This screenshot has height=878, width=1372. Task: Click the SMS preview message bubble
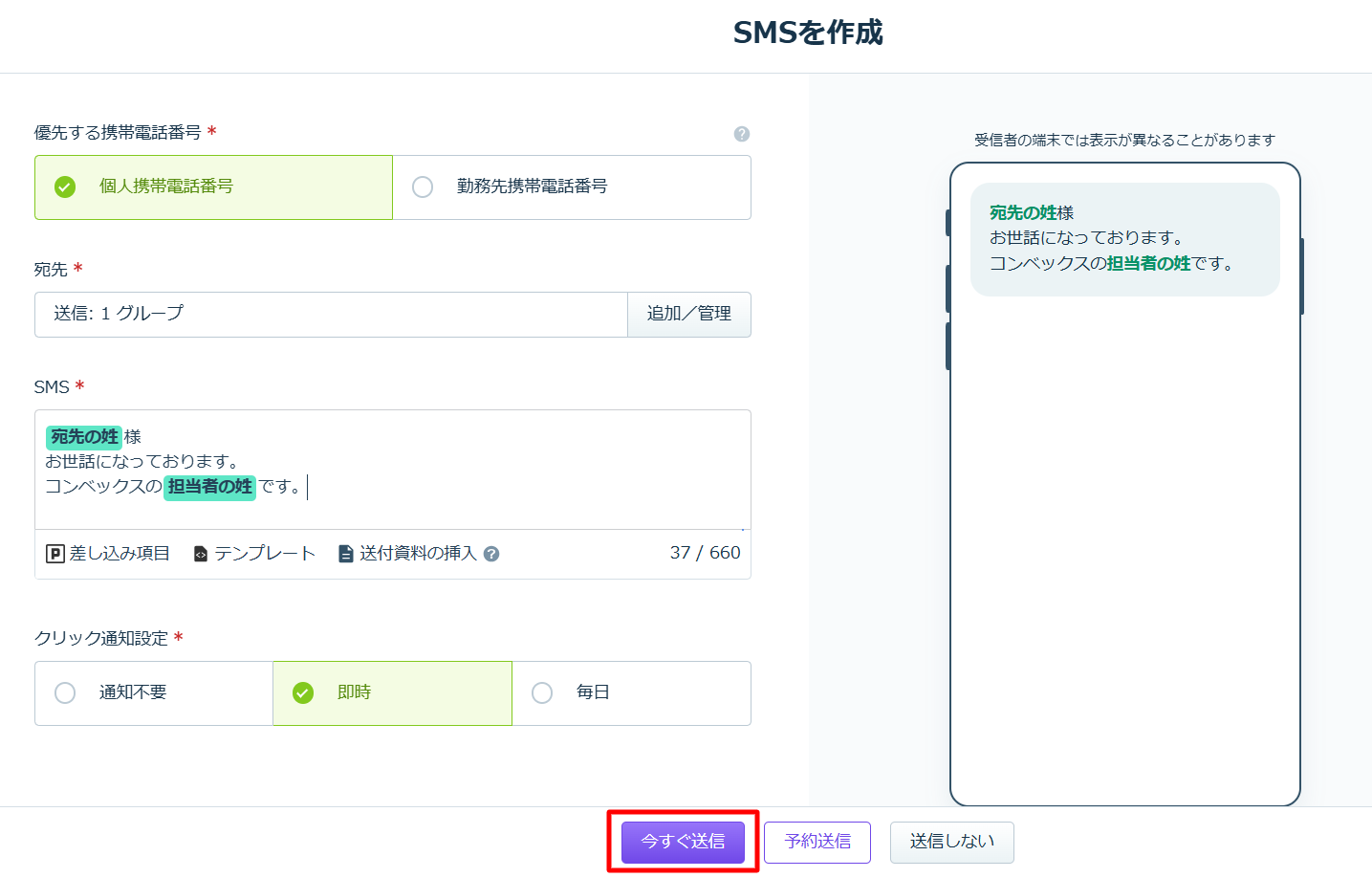click(1125, 239)
